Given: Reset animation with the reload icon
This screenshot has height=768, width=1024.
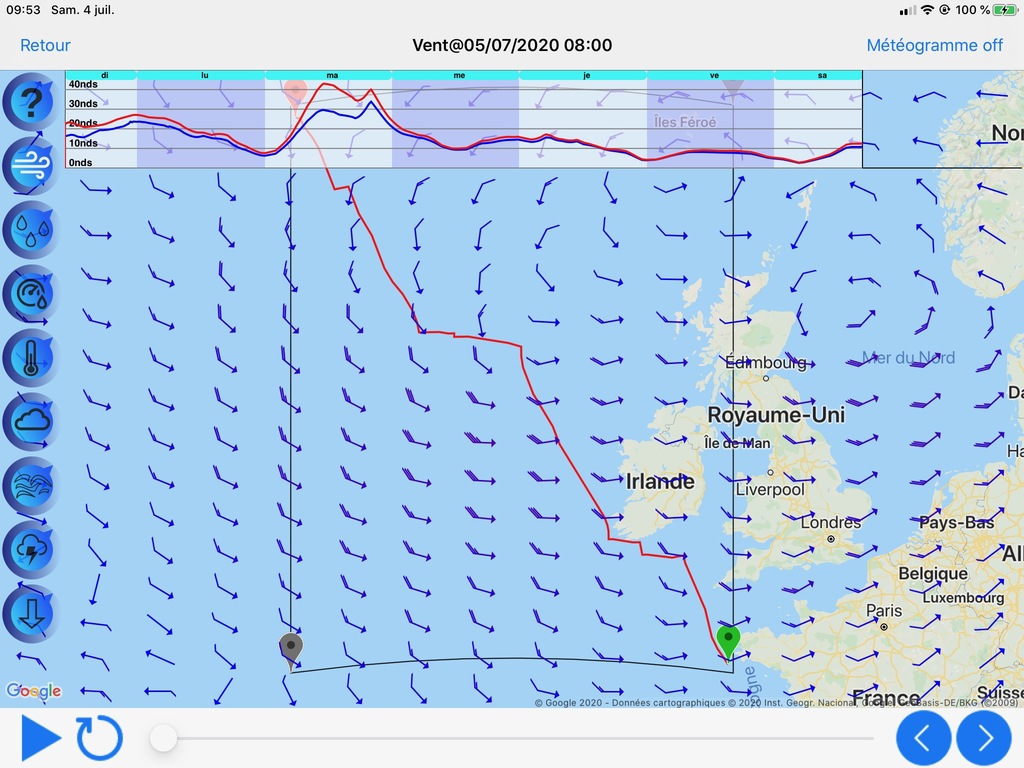Looking at the screenshot, I should coord(99,738).
